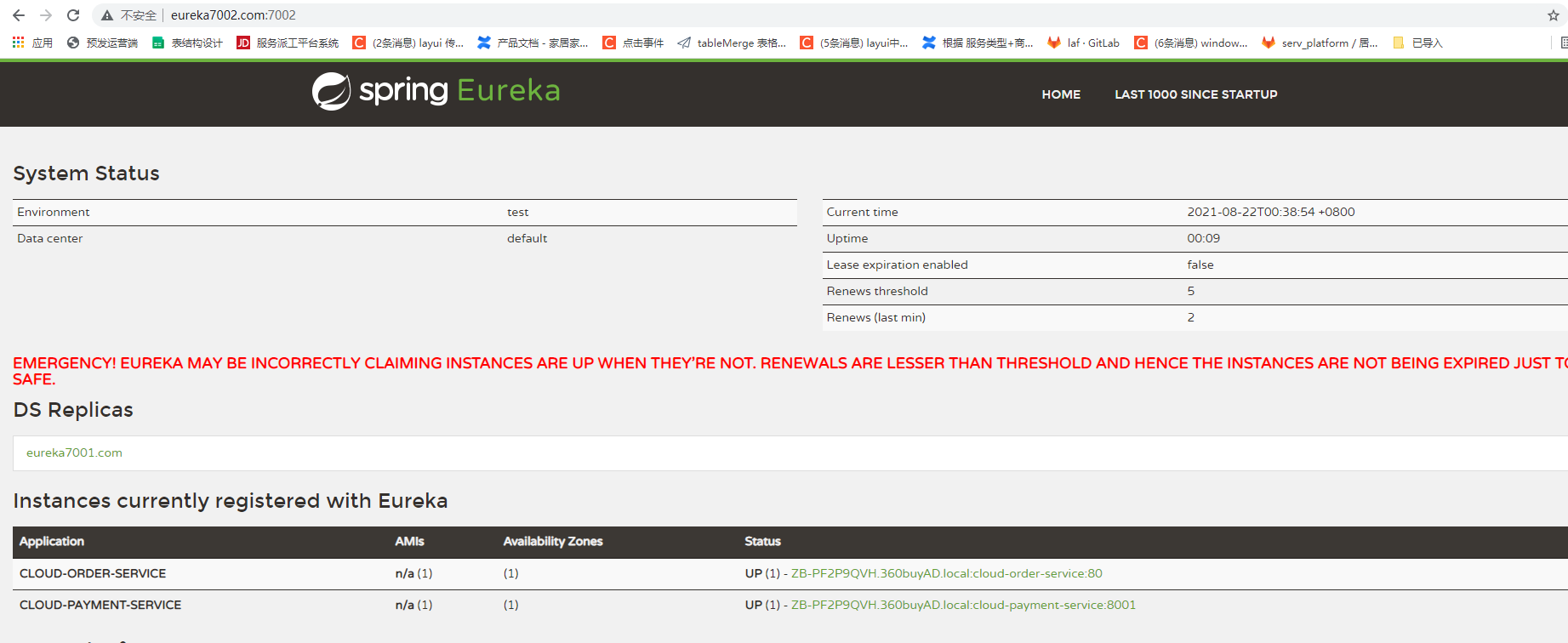The image size is (1568, 643).
Task: Open the cloud-payment-service:8001 instance link
Action: [x=963, y=605]
